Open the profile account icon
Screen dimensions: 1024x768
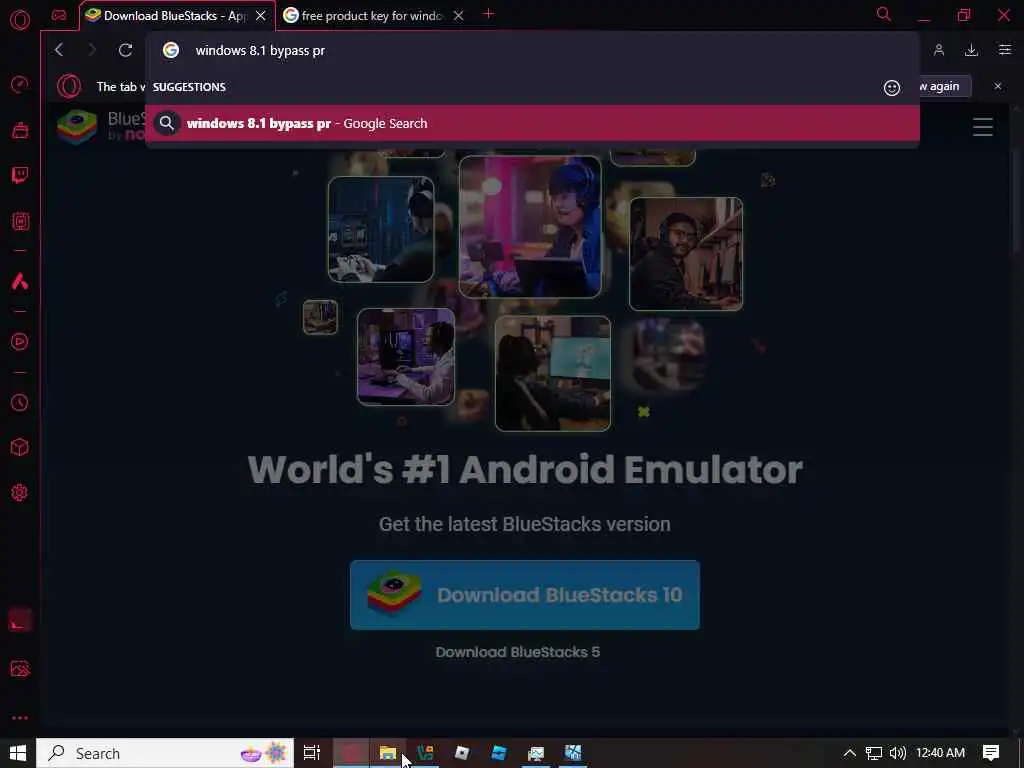coord(938,50)
